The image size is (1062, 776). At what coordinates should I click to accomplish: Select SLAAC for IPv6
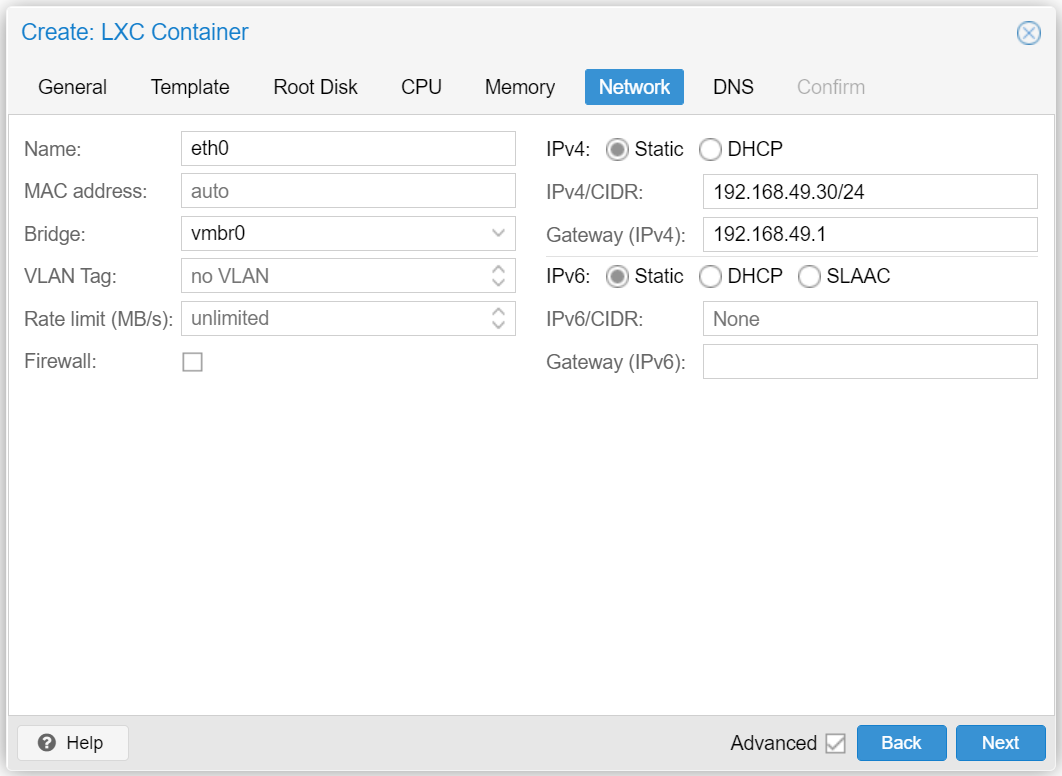(x=809, y=276)
